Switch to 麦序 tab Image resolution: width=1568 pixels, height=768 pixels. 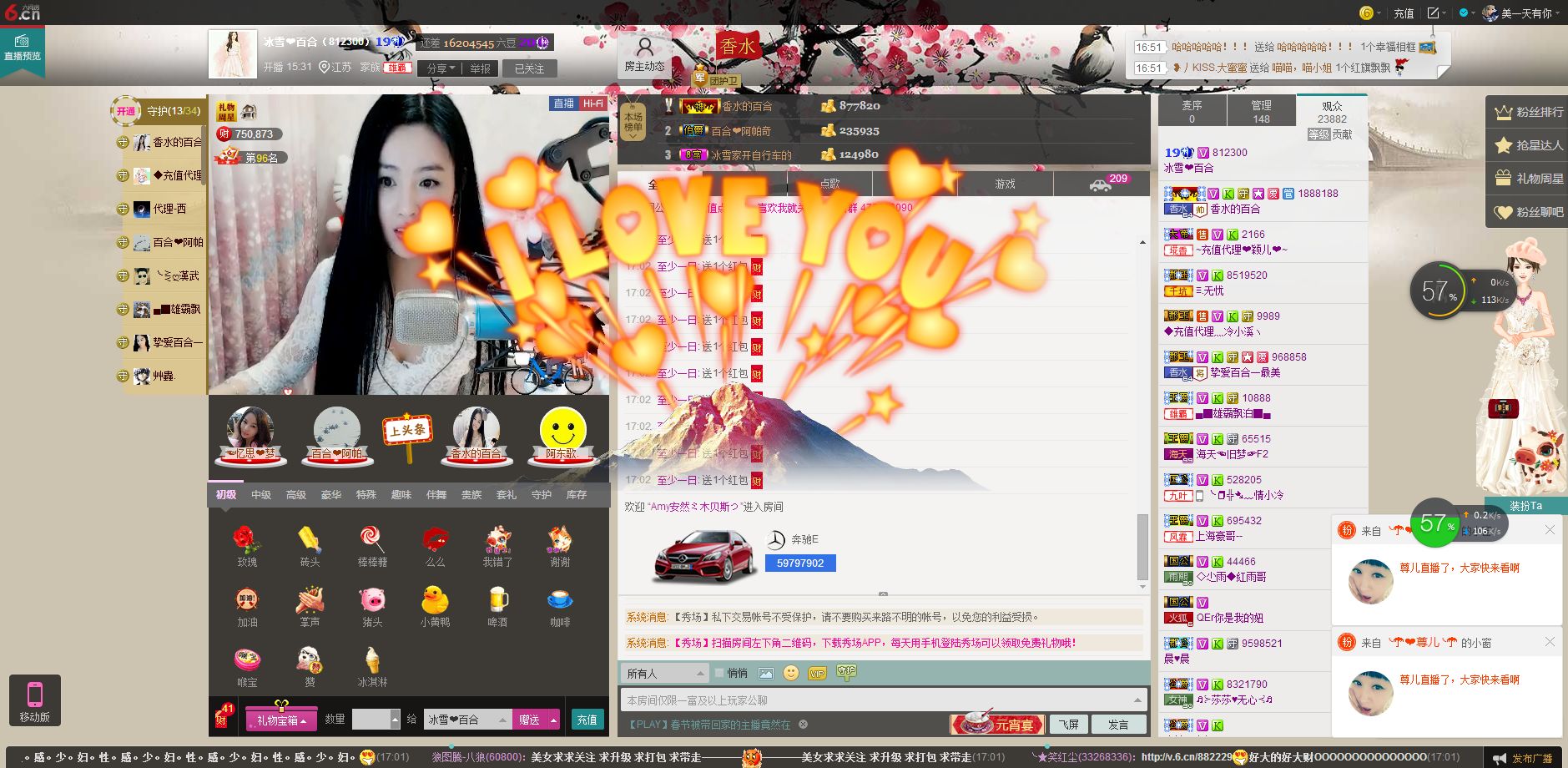(x=1192, y=111)
